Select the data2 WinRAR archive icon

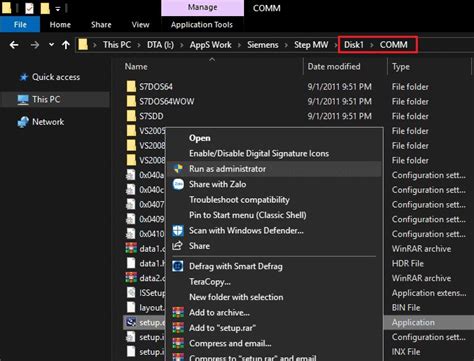131,278
